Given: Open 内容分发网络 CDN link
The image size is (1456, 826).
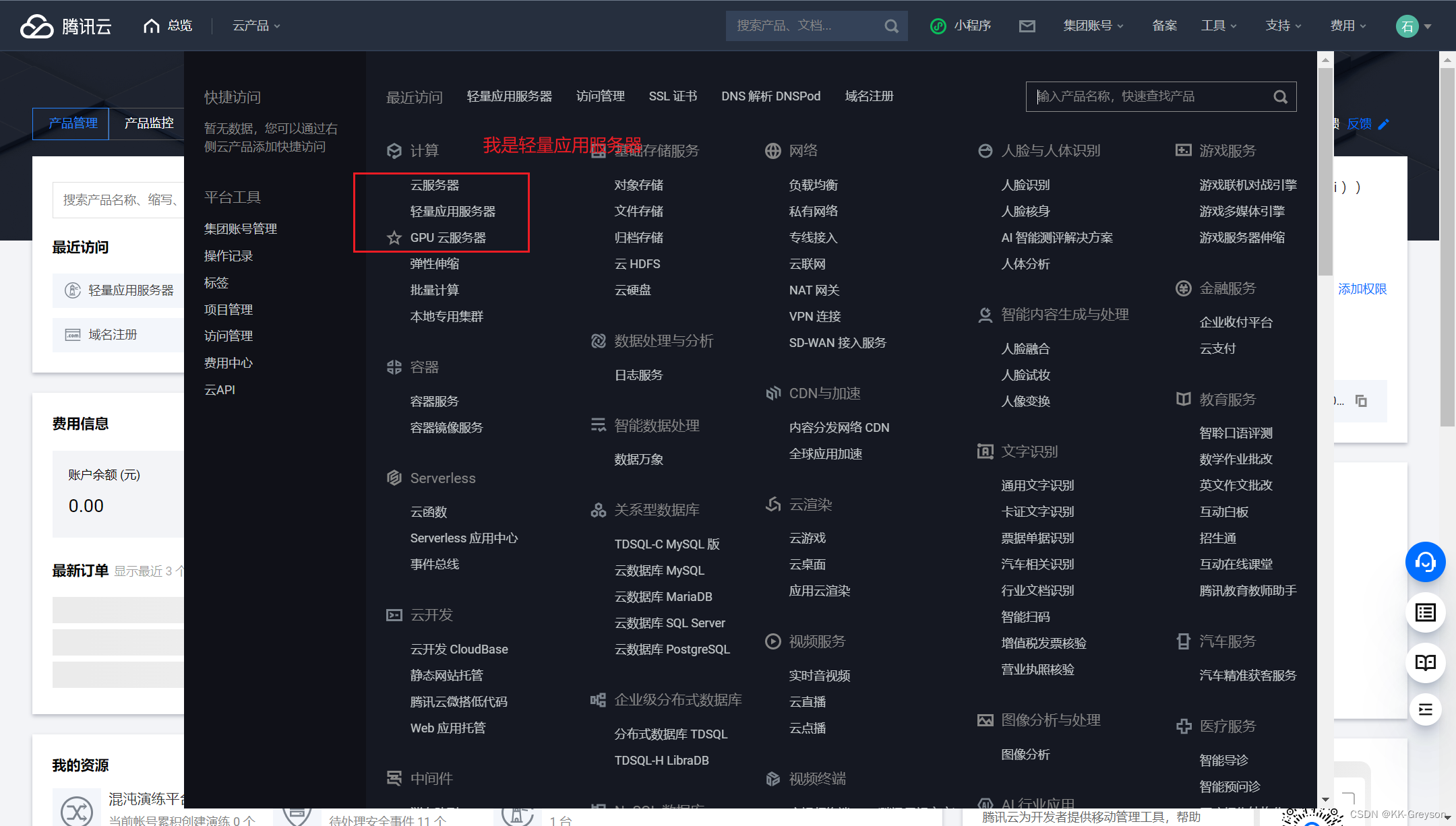Looking at the screenshot, I should [839, 427].
